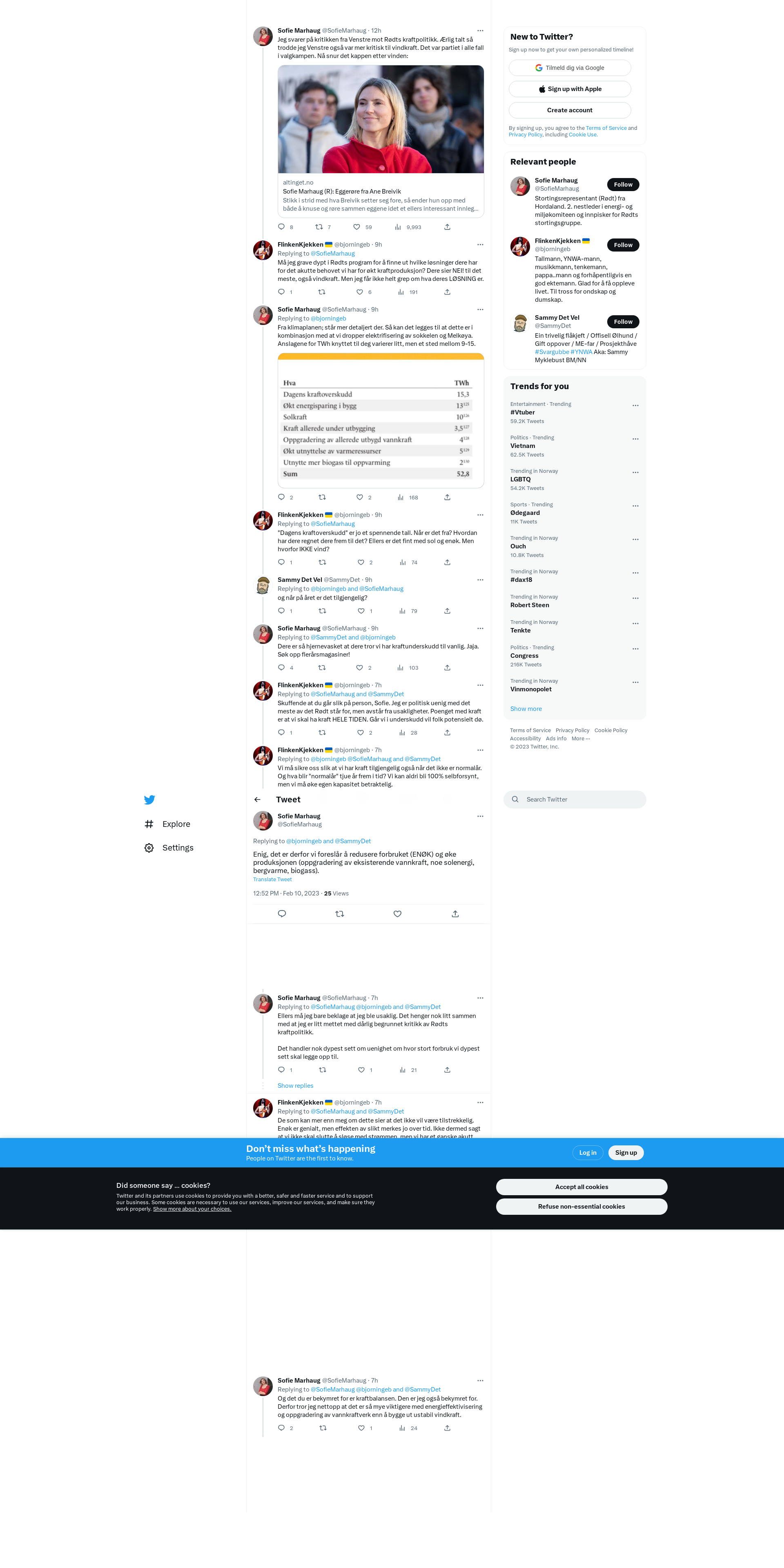Open more options for the LGBTQ trend
Image resolution: width=784 pixels, height=1568 pixels.
click(x=635, y=472)
